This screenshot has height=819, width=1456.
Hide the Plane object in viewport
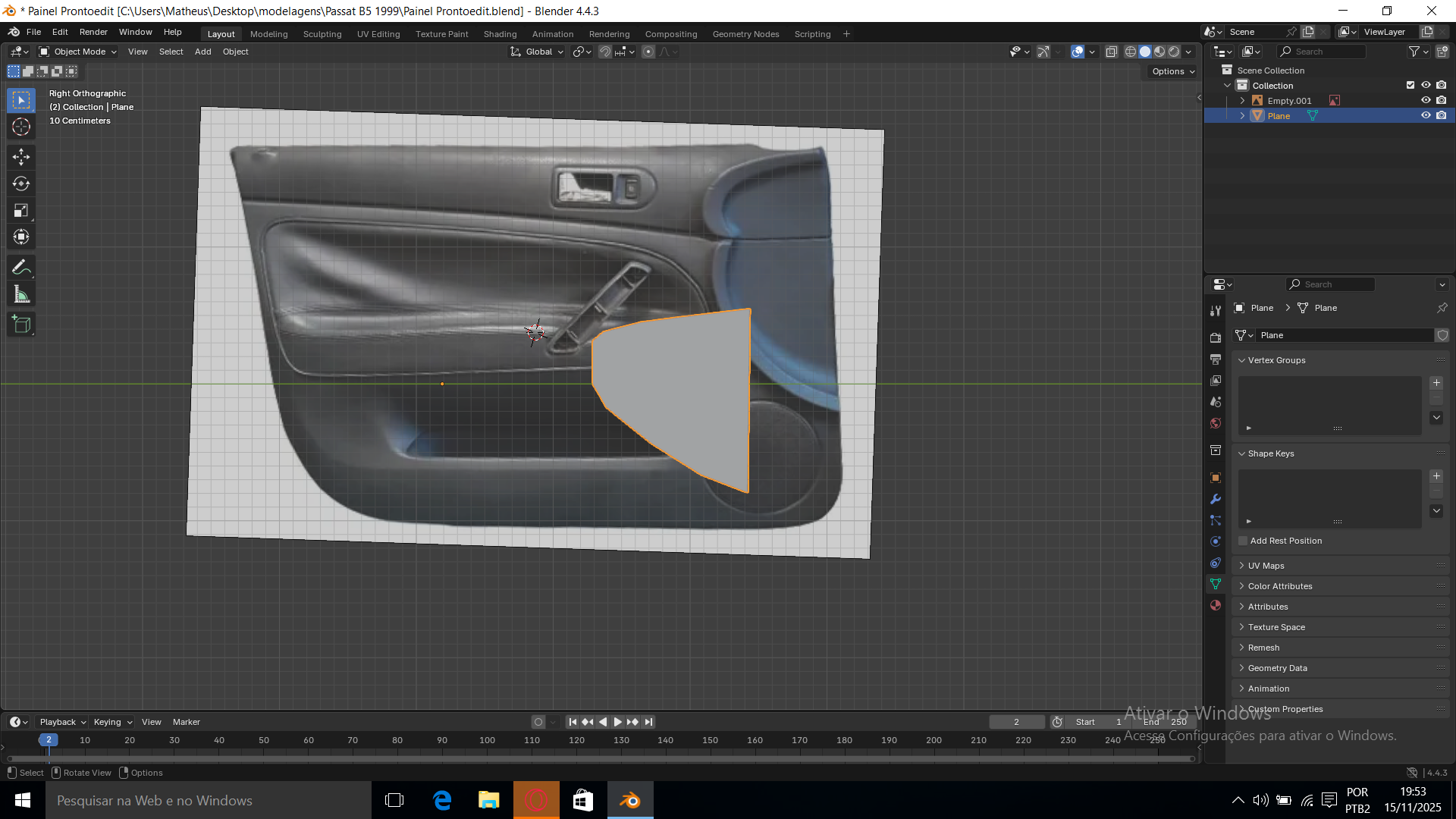(1426, 115)
